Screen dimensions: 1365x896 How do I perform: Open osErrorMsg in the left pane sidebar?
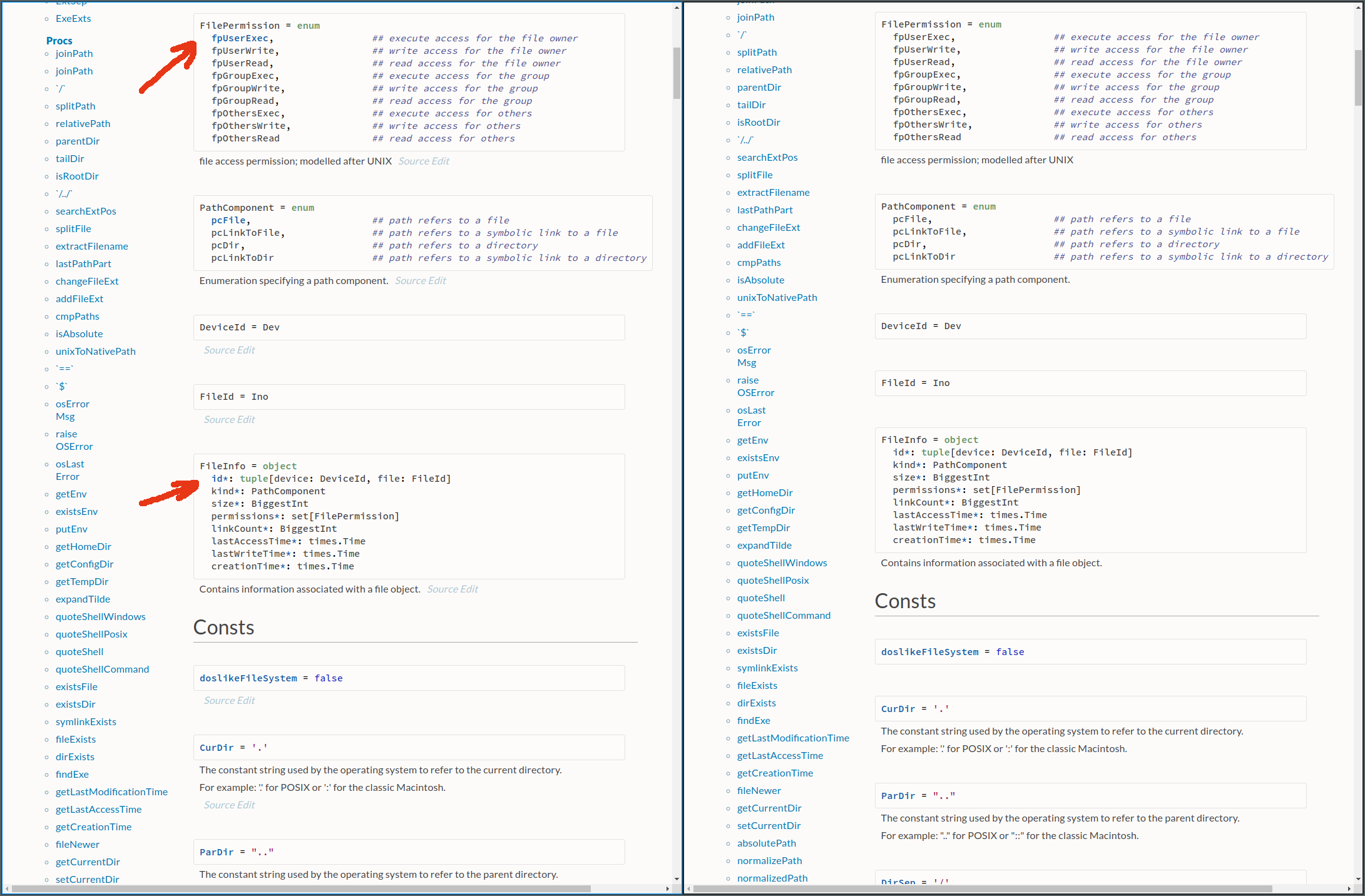point(73,410)
